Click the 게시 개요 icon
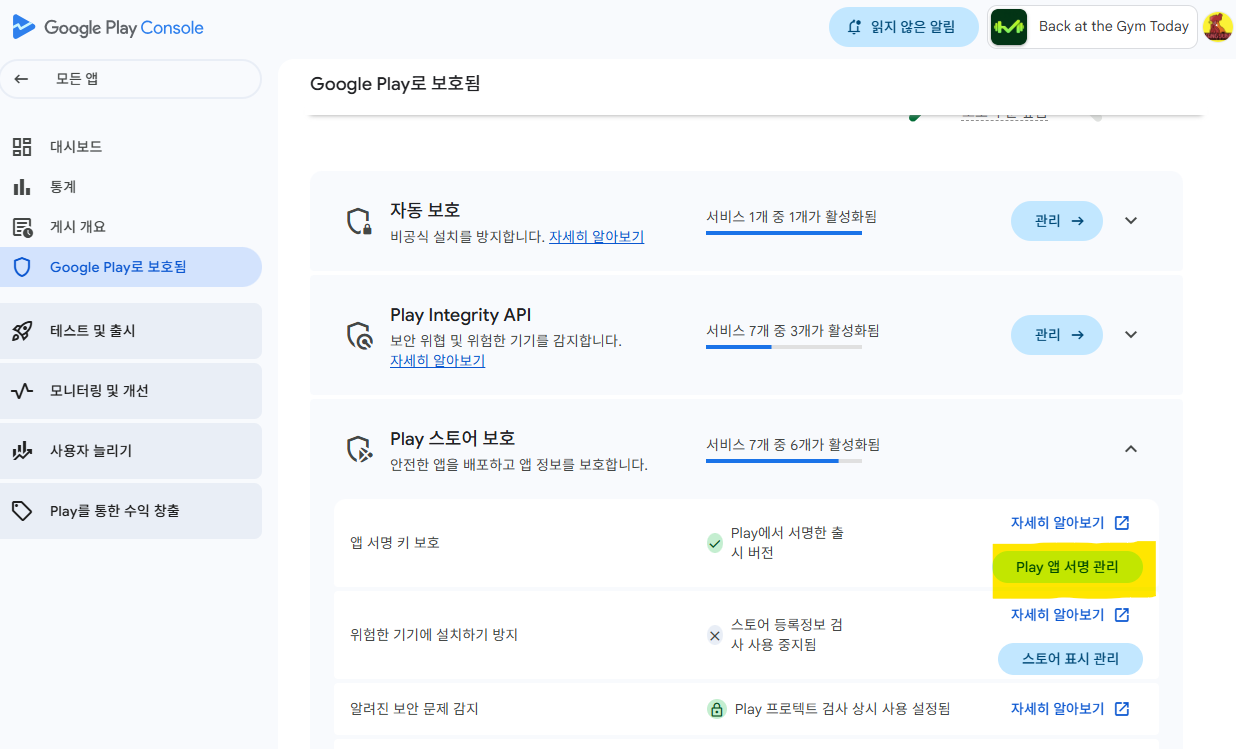The image size is (1236, 749). point(22,227)
